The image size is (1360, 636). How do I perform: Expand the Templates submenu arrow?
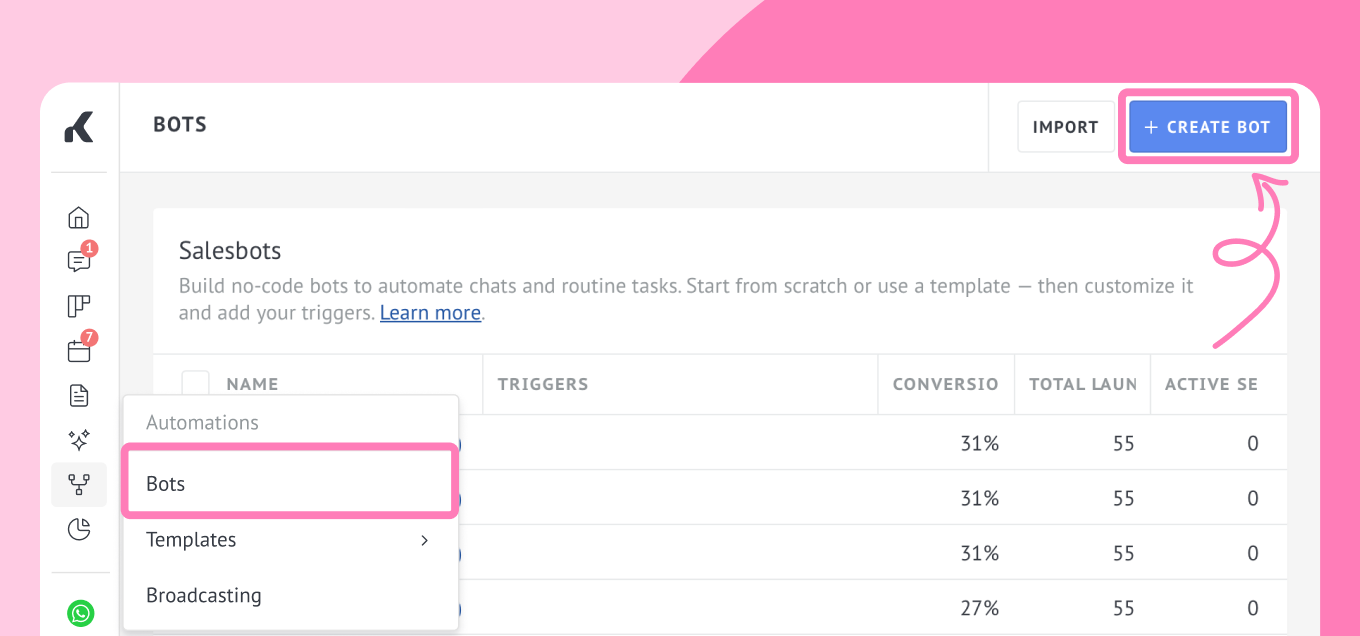click(x=424, y=540)
